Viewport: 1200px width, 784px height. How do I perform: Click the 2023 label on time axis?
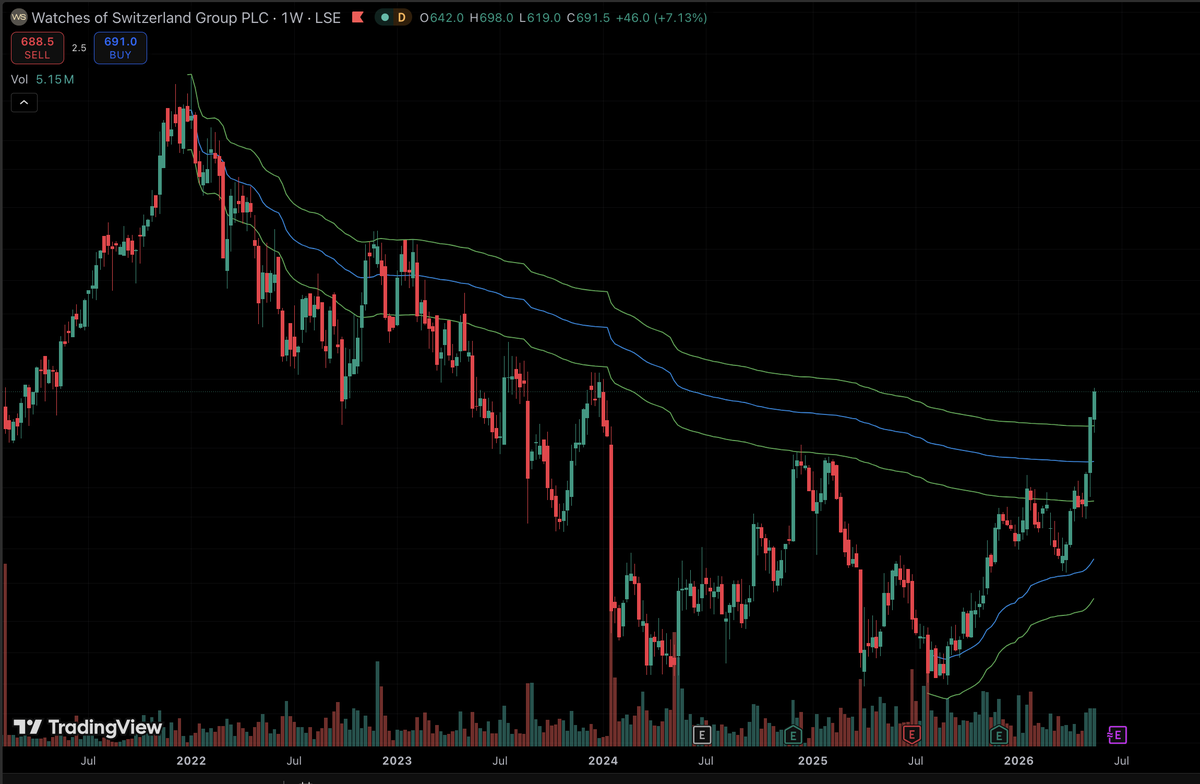[x=397, y=761]
